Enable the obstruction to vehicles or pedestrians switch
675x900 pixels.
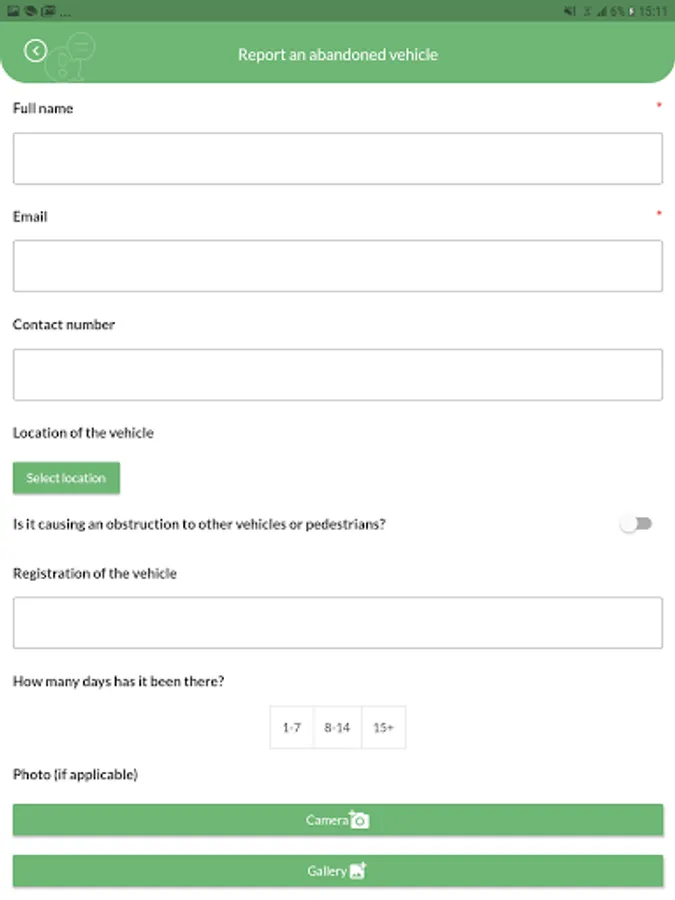pos(636,524)
